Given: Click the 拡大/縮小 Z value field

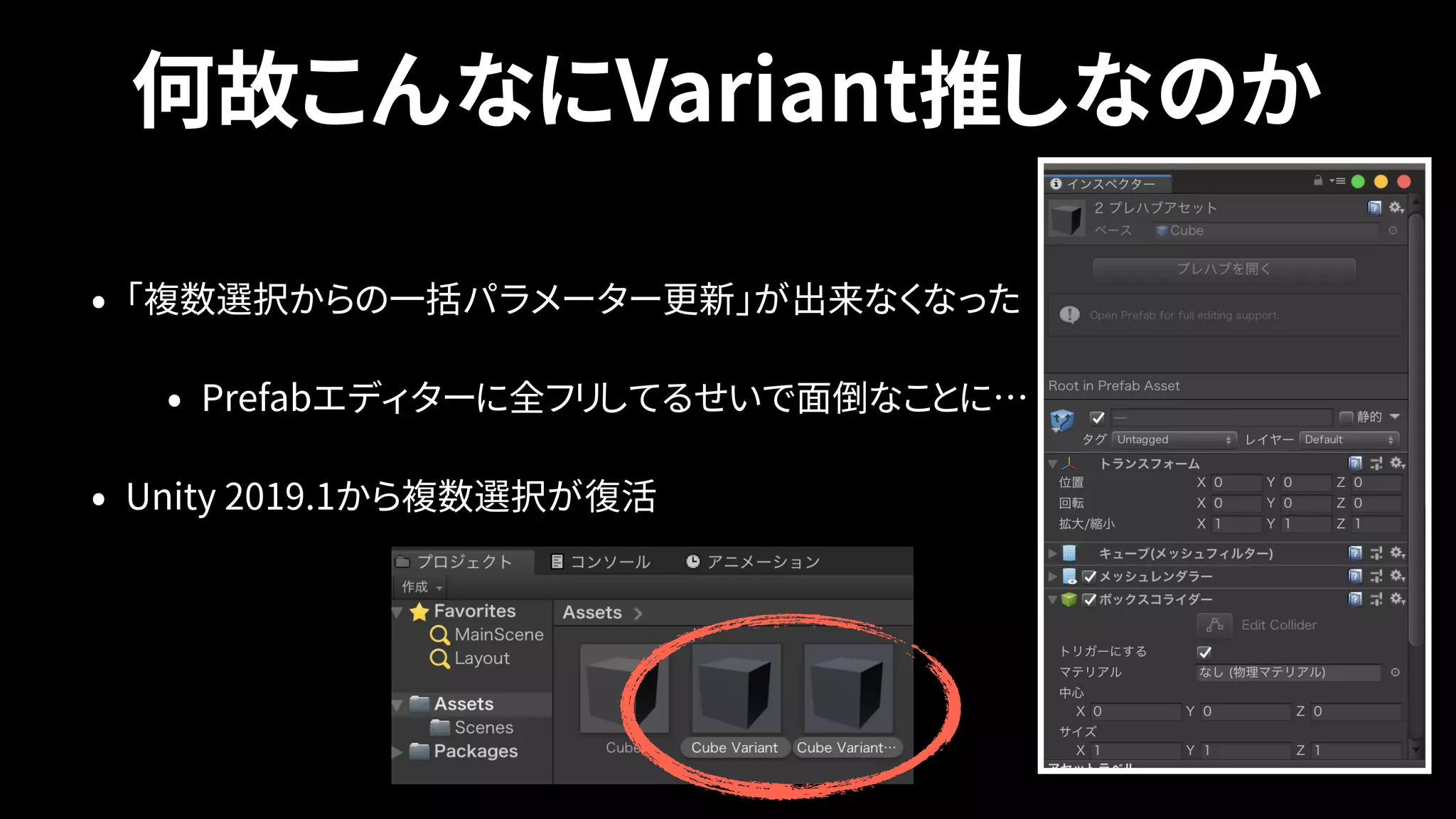Looking at the screenshot, I should [1376, 524].
